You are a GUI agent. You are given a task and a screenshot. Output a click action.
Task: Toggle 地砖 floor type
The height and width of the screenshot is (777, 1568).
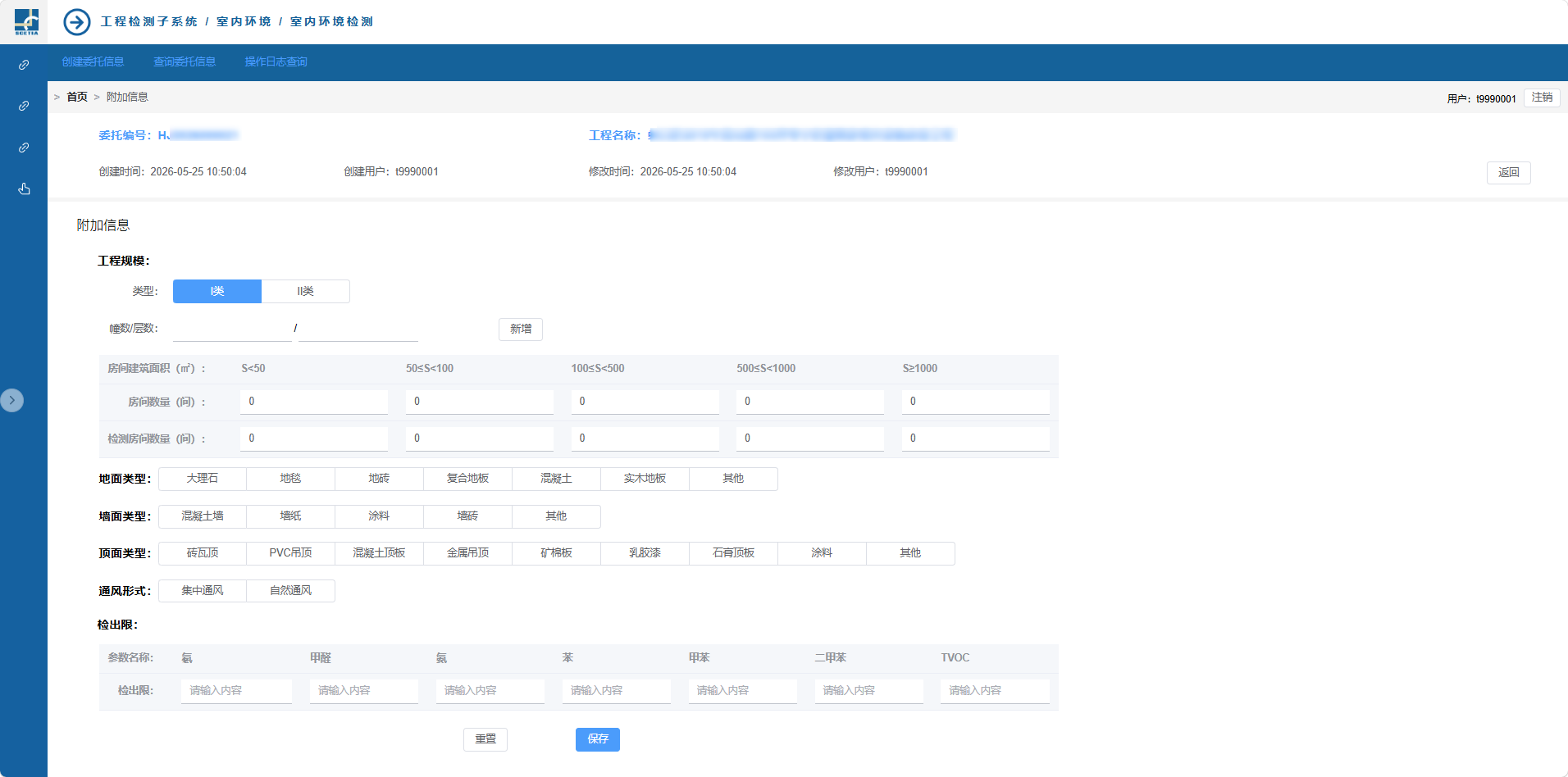[x=380, y=479]
